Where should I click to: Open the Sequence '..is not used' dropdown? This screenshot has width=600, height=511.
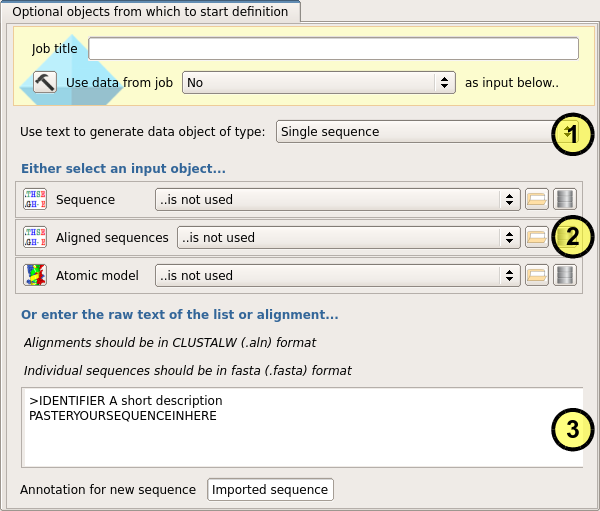[337, 199]
